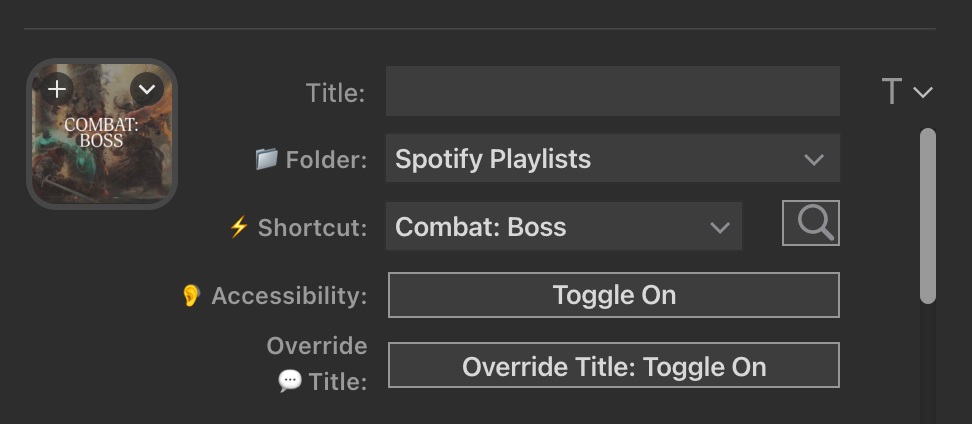Expand the chevron beside the T icon

click(923, 92)
